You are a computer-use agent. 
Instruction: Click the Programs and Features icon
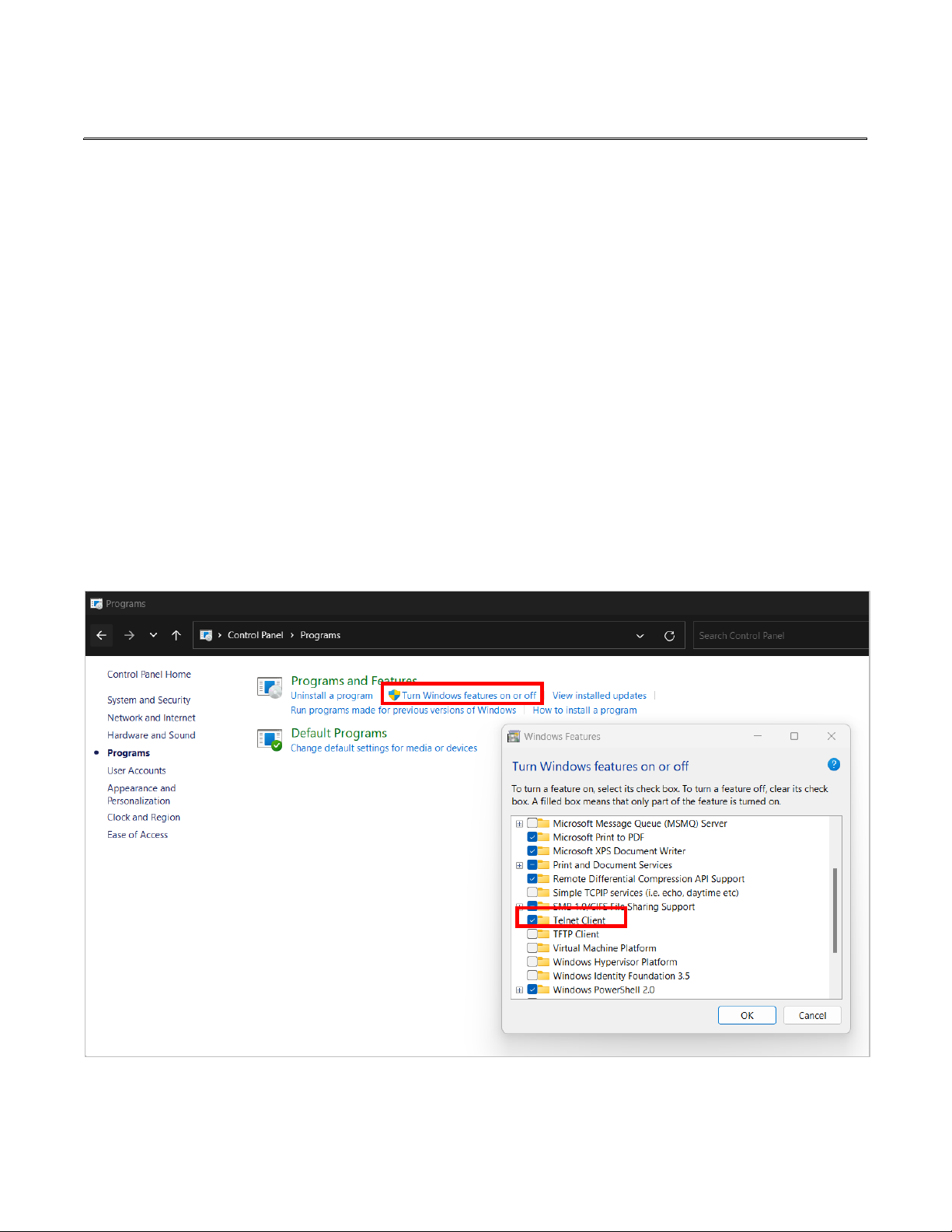tap(270, 687)
